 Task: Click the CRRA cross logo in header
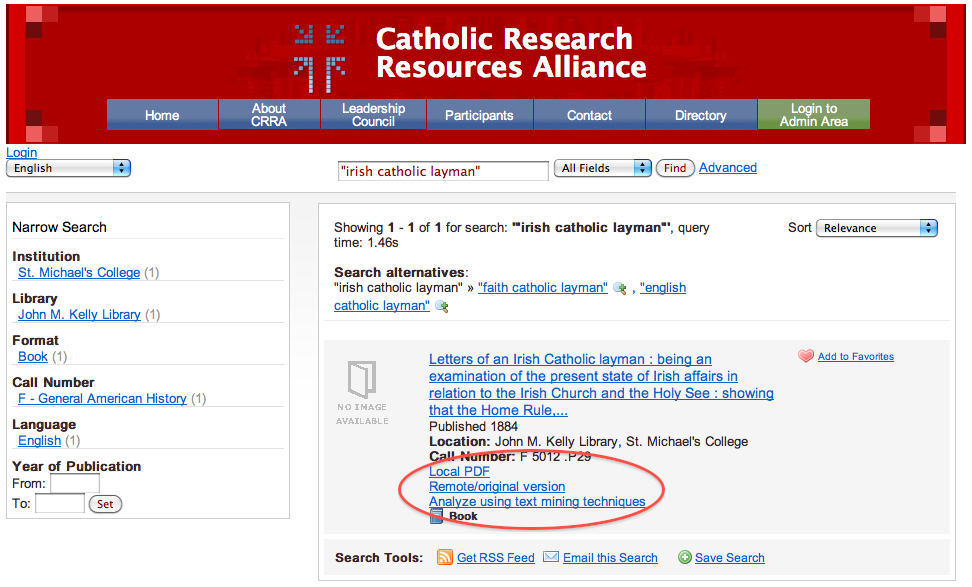pyautogui.click(x=320, y=57)
